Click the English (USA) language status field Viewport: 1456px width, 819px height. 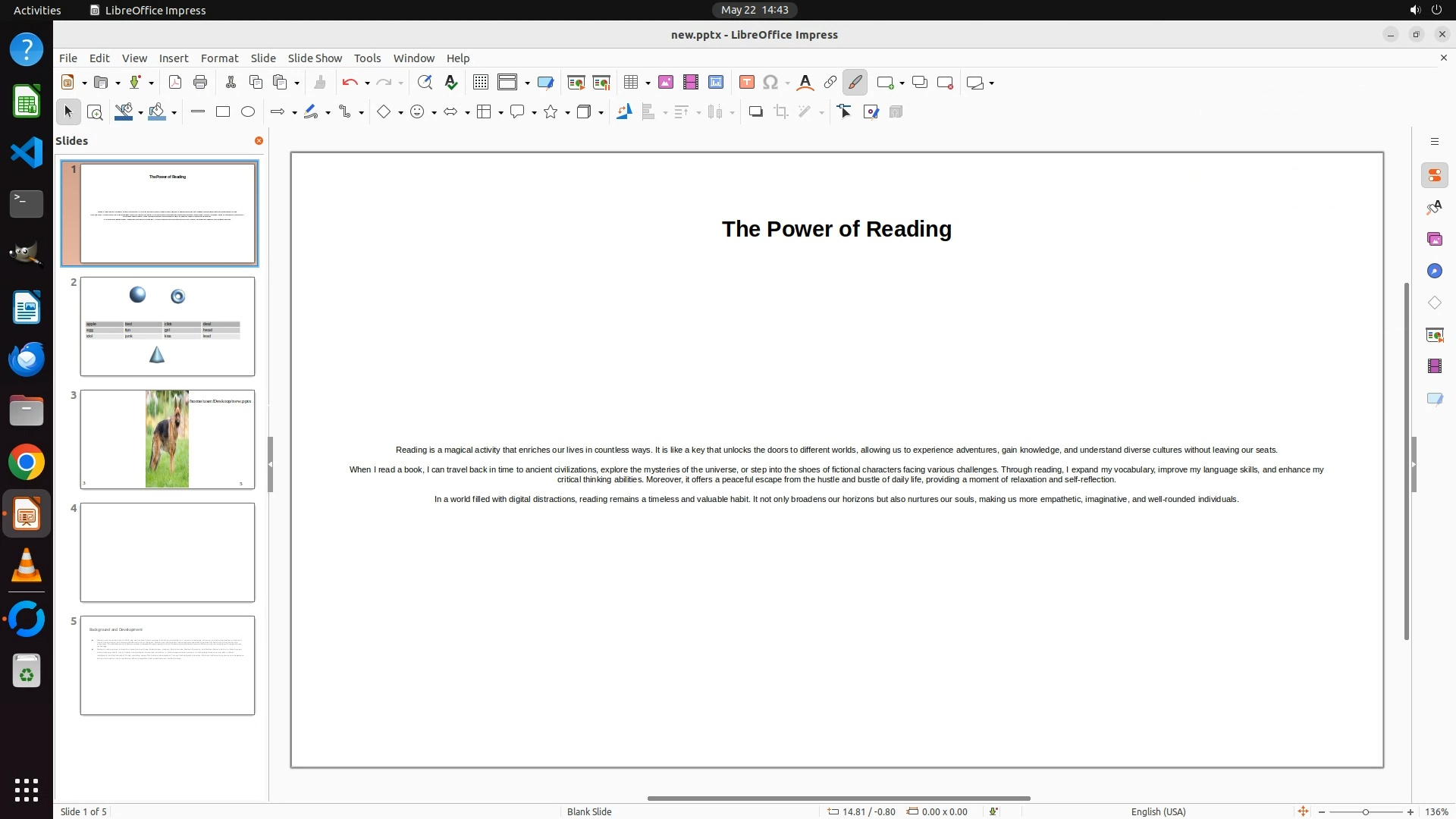(x=1158, y=811)
